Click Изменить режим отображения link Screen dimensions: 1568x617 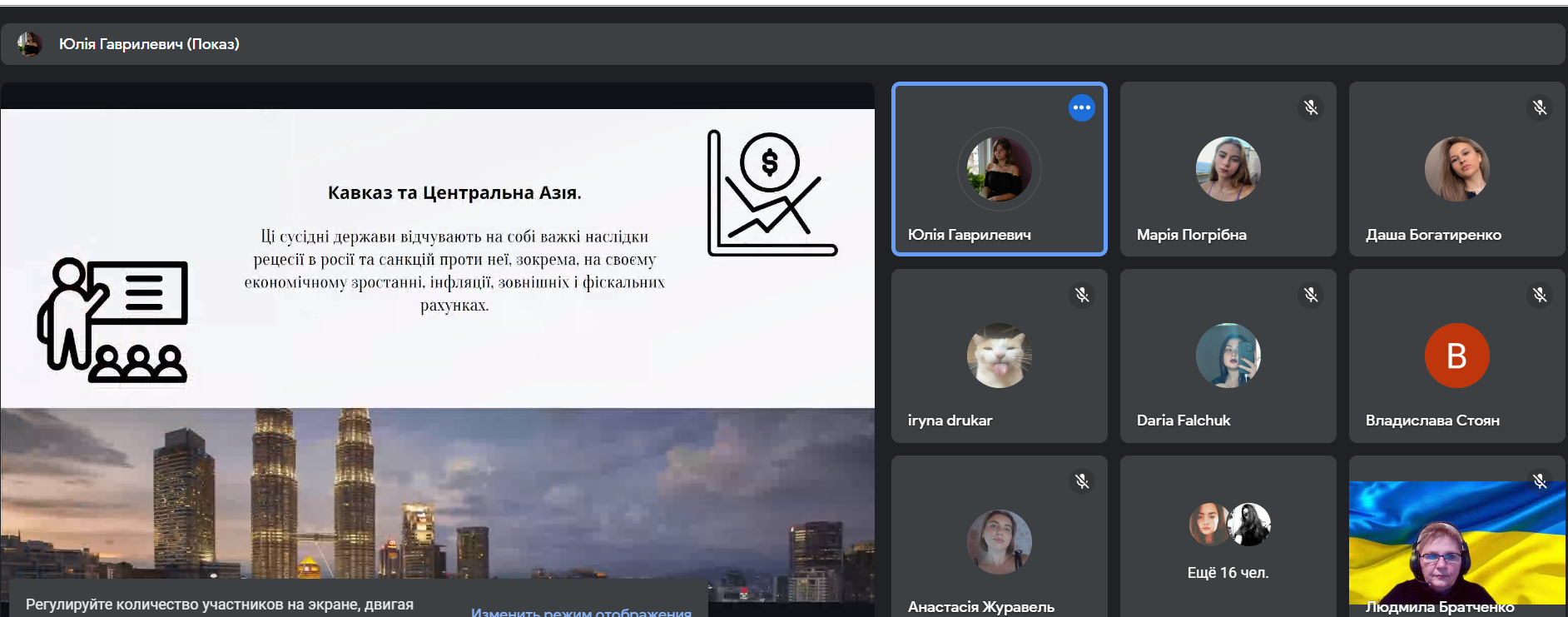point(581,611)
